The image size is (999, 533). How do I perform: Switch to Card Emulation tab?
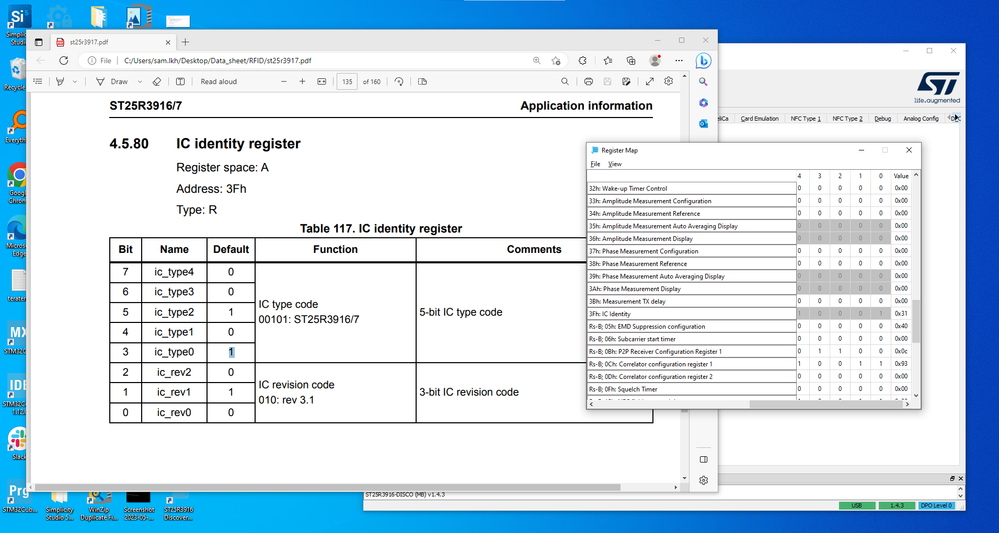click(x=759, y=118)
